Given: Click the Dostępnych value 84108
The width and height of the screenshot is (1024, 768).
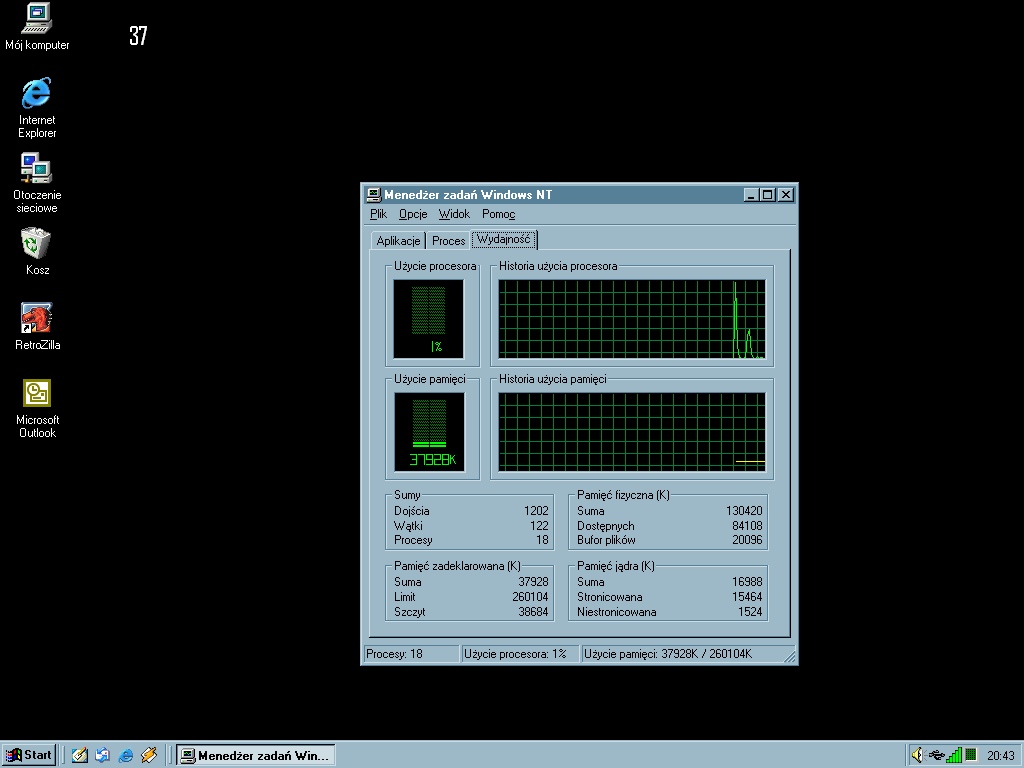Looking at the screenshot, I should [x=747, y=526].
